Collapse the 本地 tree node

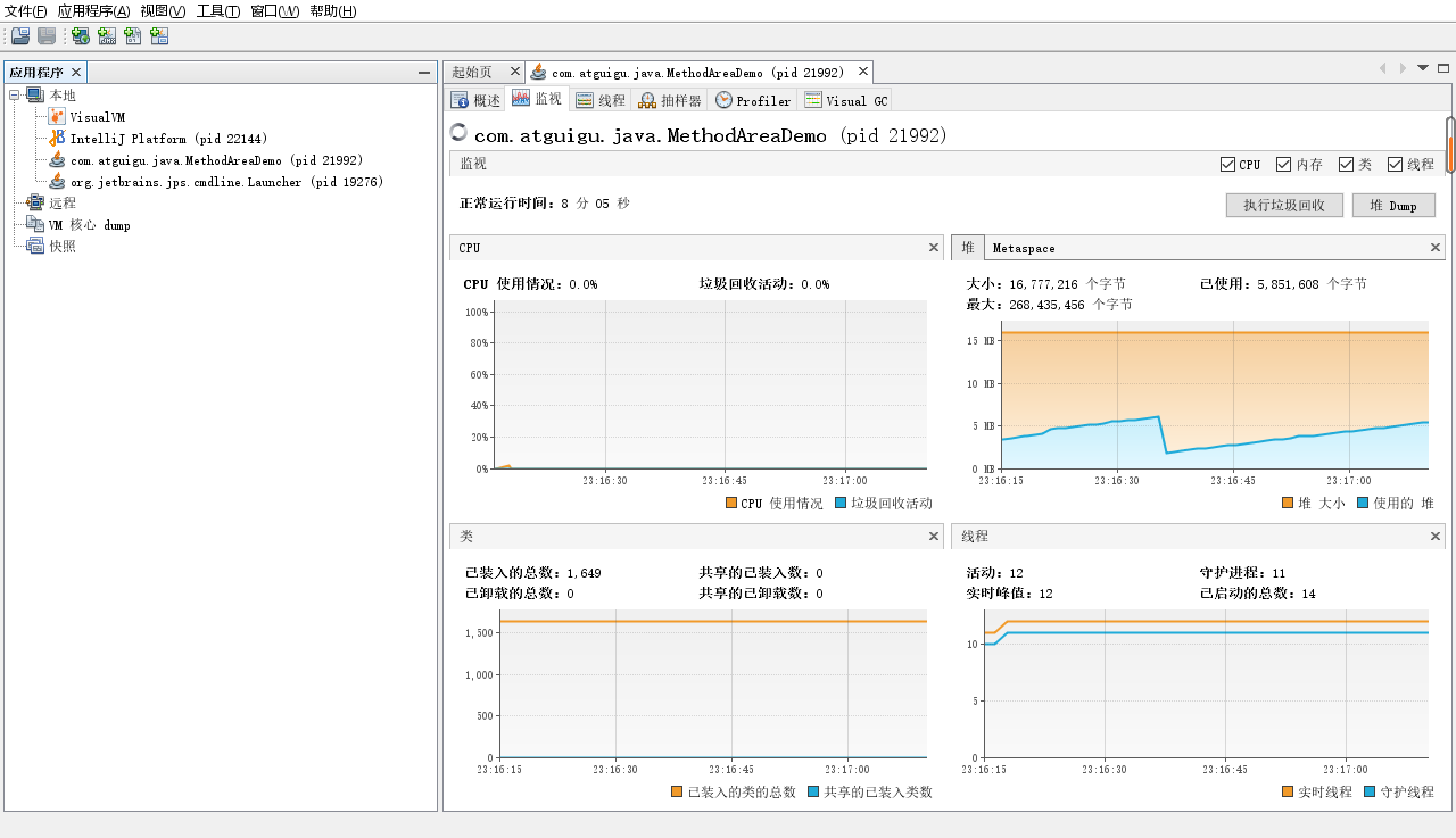click(x=14, y=95)
